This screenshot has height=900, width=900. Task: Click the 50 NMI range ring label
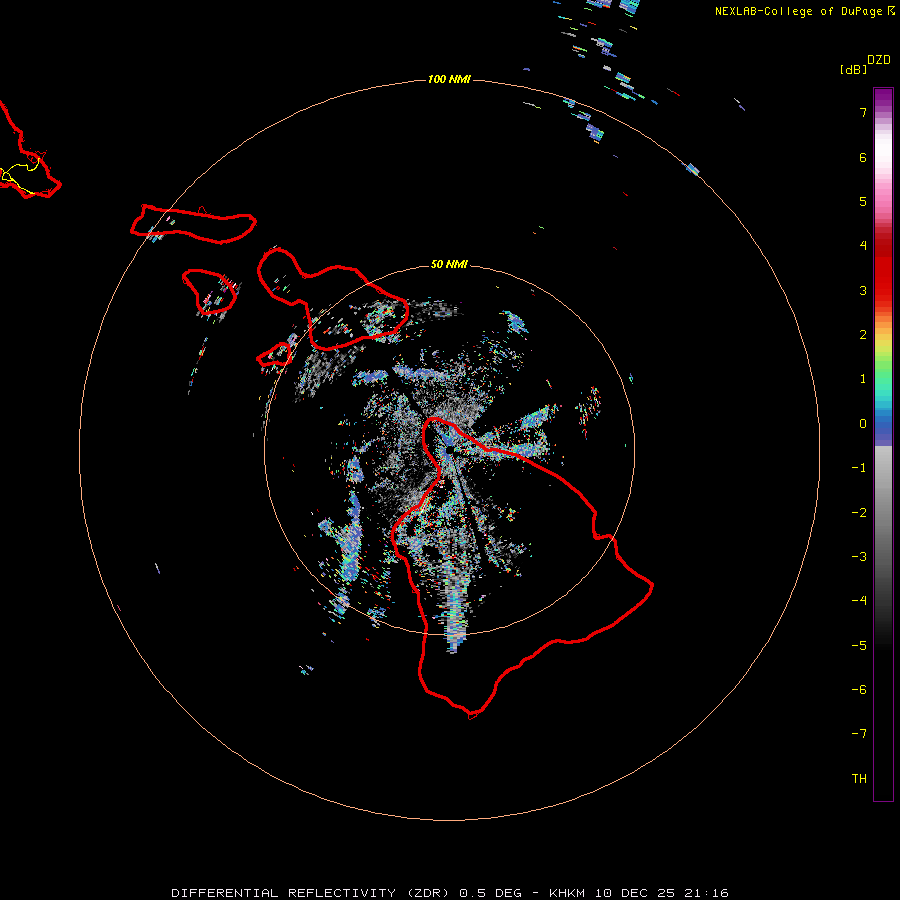click(x=449, y=264)
